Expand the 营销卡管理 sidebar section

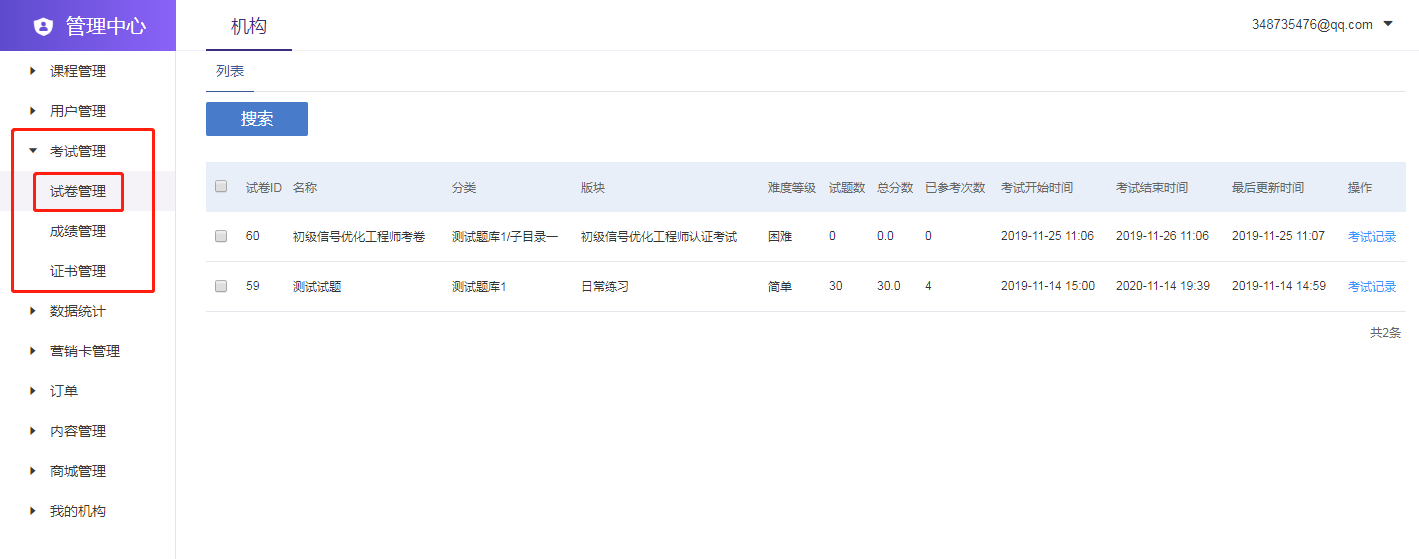tap(84, 351)
